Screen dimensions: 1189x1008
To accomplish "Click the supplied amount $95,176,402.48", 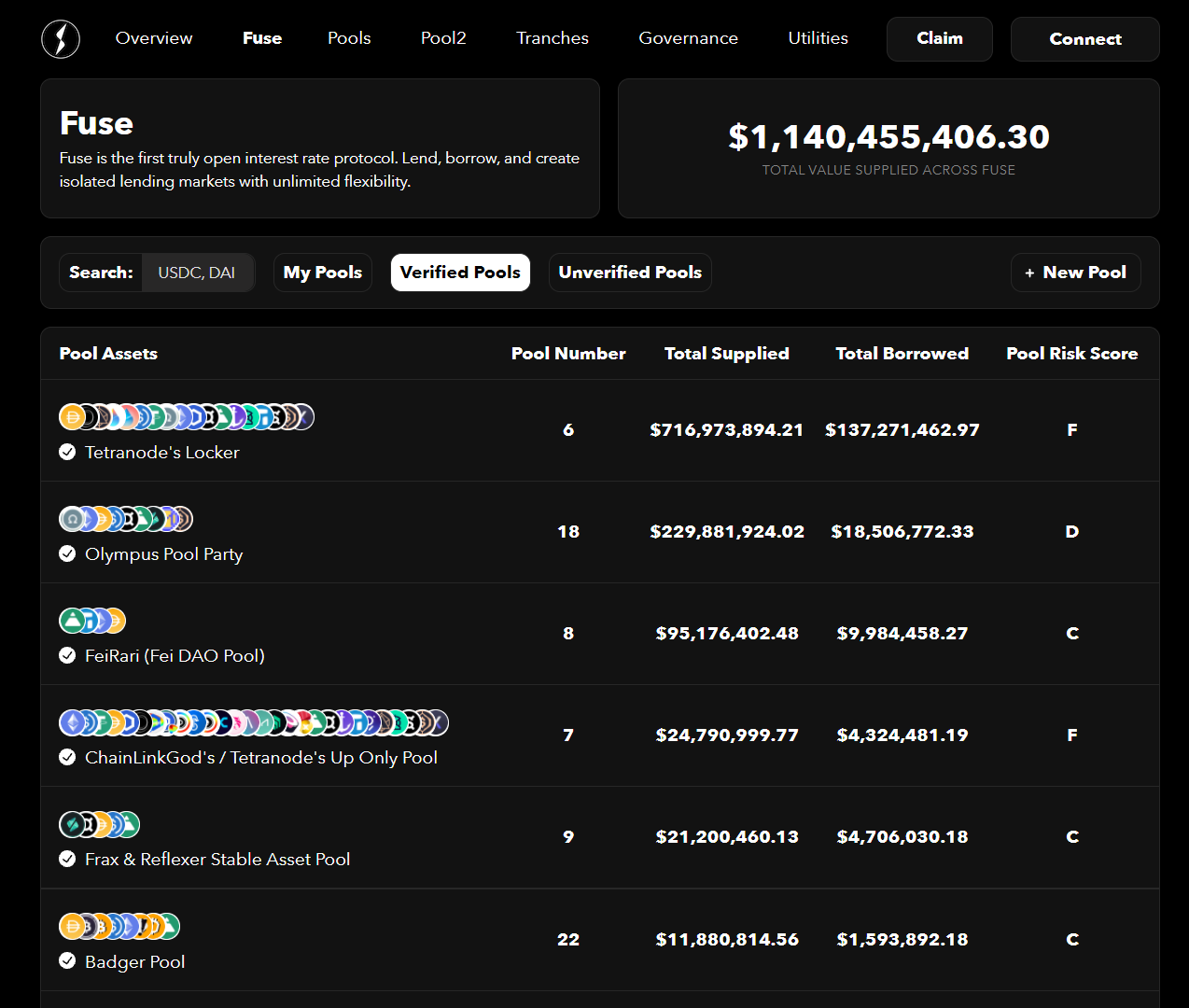I will pos(727,634).
